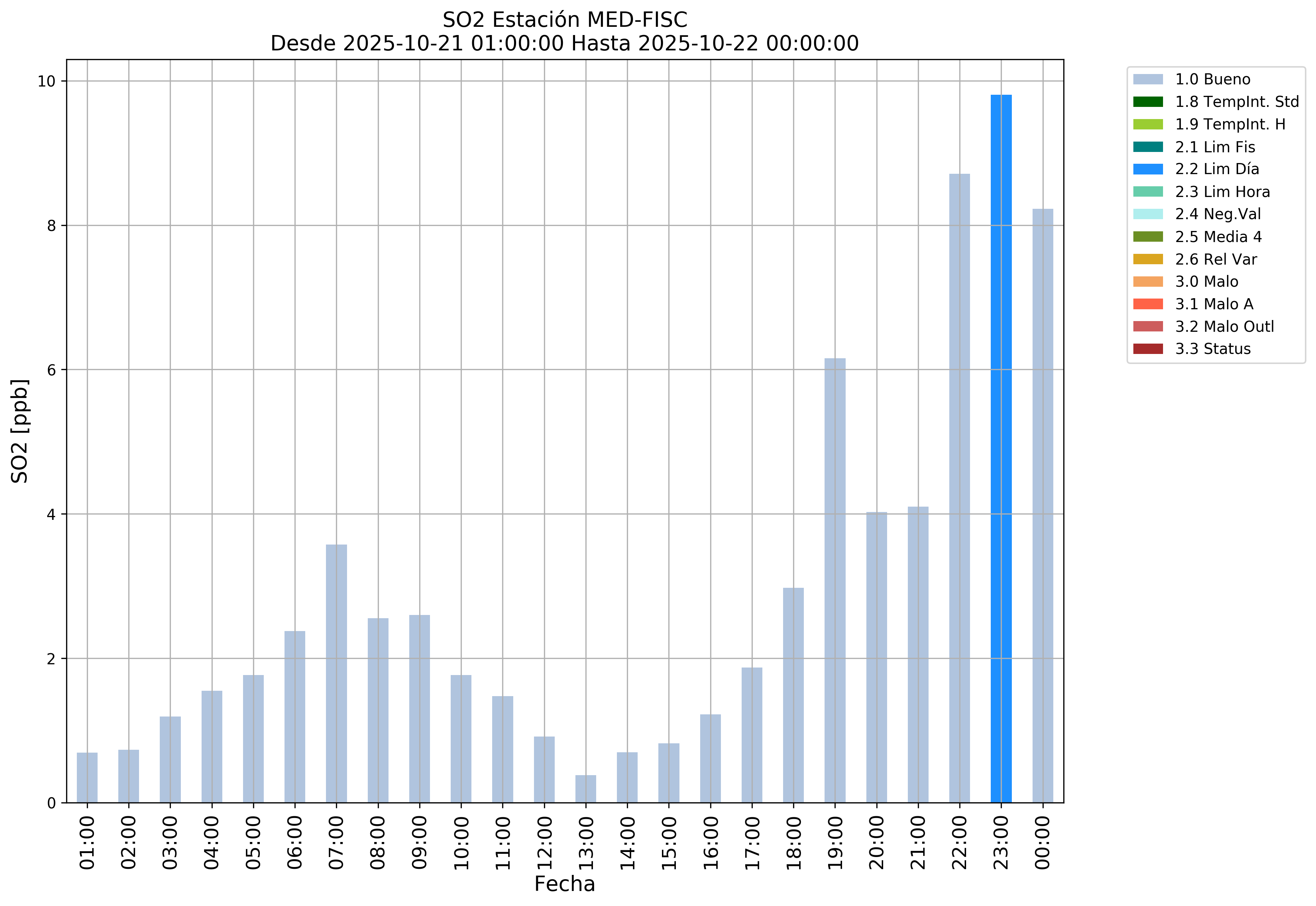Image resolution: width=1316 pixels, height=906 pixels.
Task: Click the 19:00 bar in the chart
Action: pyautogui.click(x=835, y=580)
